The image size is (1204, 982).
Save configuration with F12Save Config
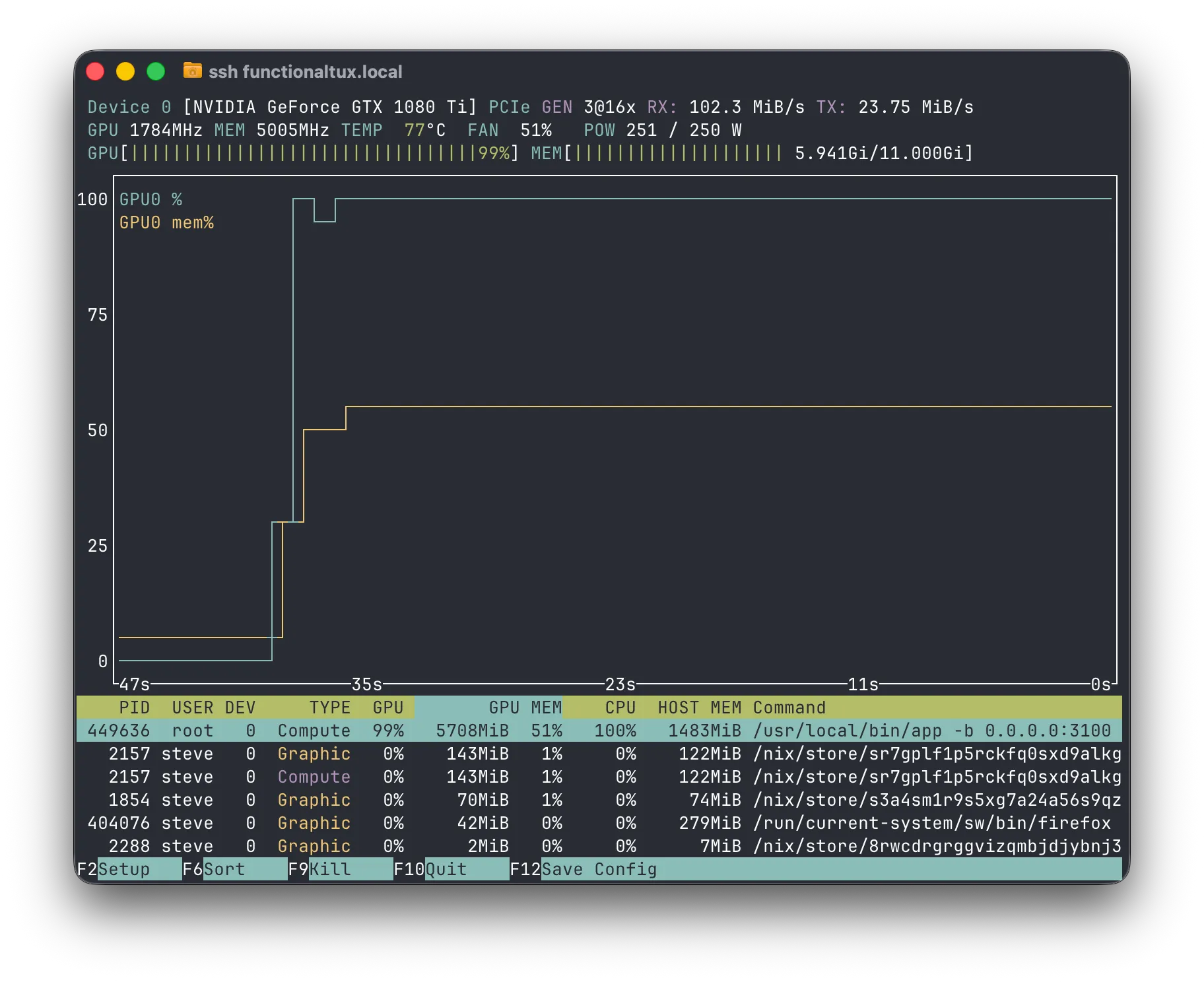[x=584, y=869]
